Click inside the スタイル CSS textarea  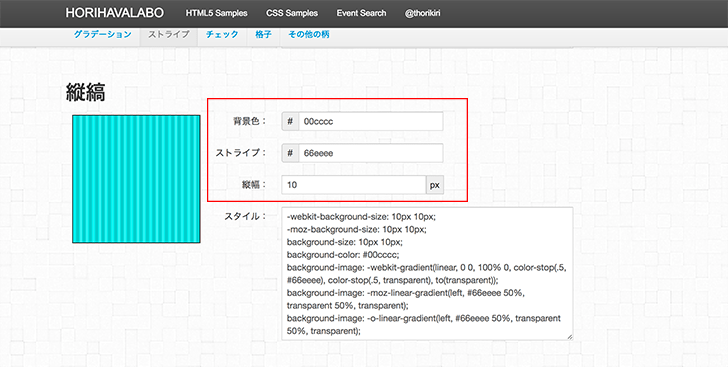[427, 274]
